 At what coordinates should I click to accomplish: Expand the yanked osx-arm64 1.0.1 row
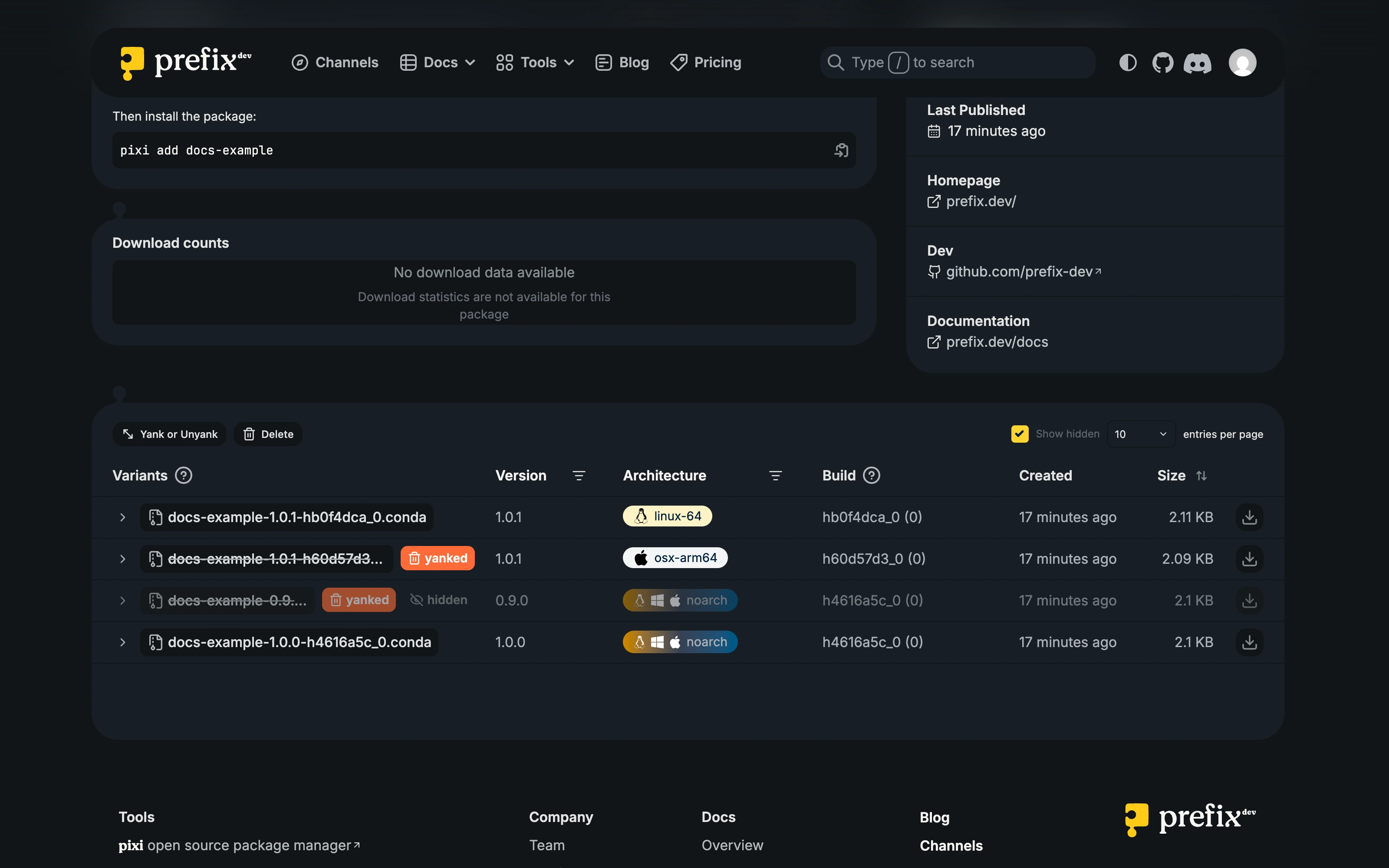coord(122,559)
